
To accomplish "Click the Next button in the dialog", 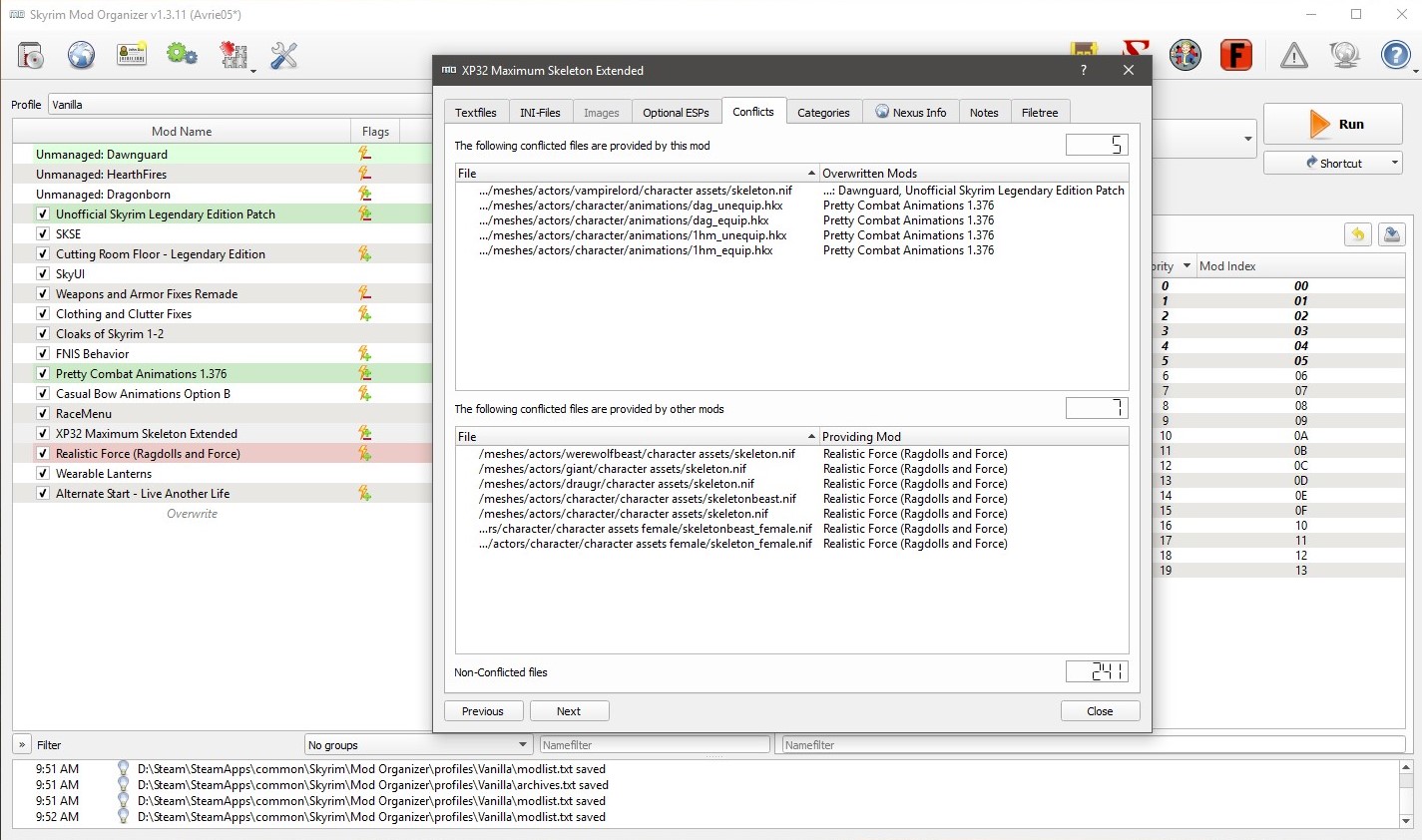I will (x=569, y=711).
